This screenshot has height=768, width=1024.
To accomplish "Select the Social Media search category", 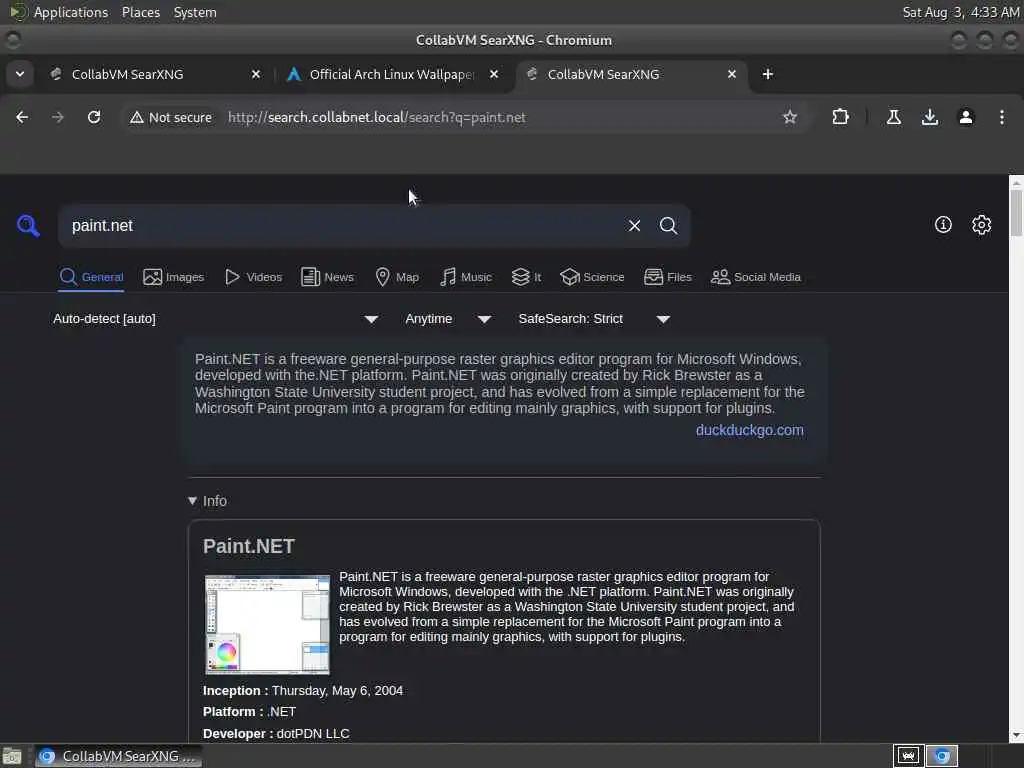I will pos(756,277).
